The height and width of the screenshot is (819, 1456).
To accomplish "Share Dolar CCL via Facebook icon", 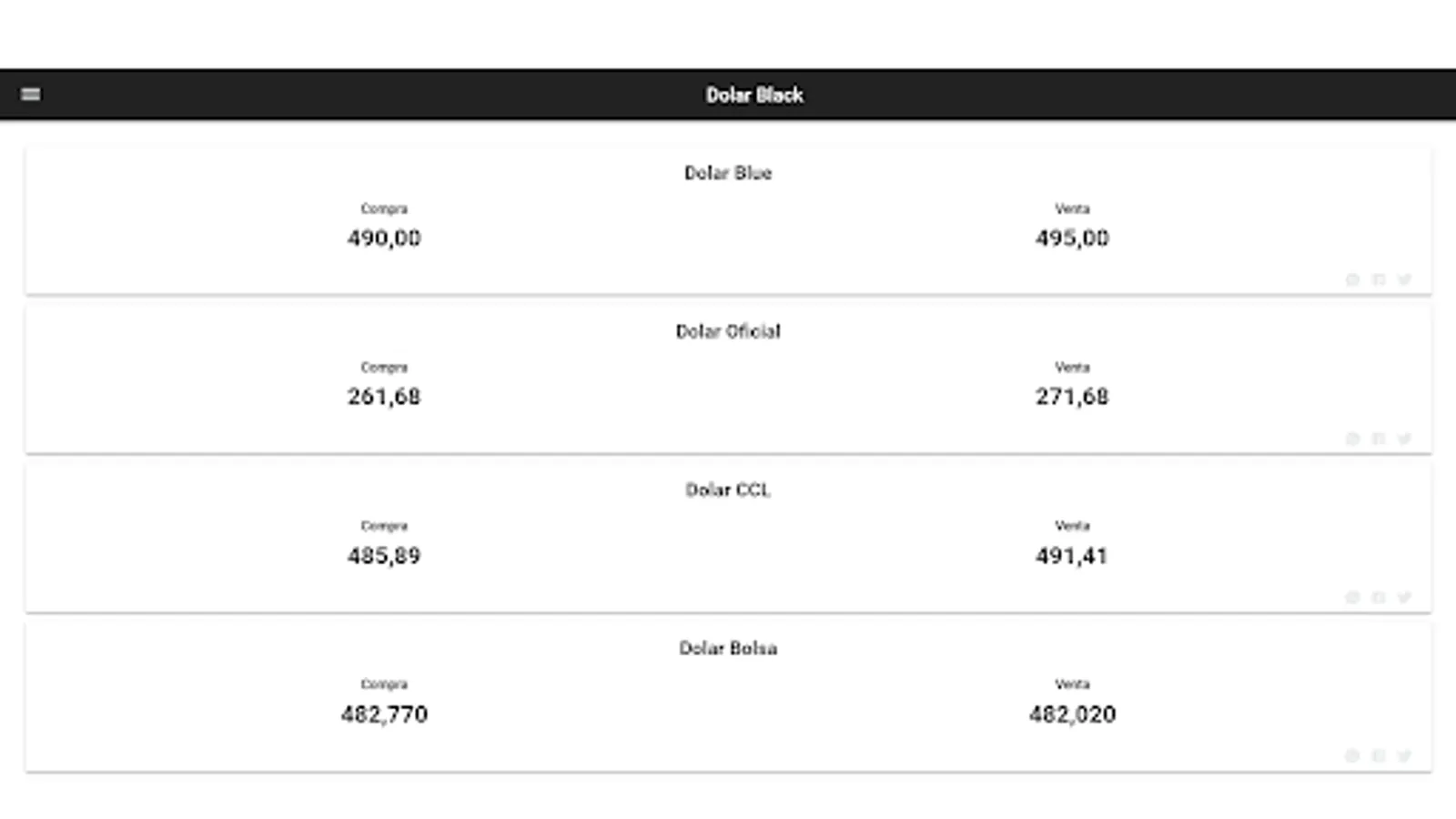I will (x=1379, y=597).
